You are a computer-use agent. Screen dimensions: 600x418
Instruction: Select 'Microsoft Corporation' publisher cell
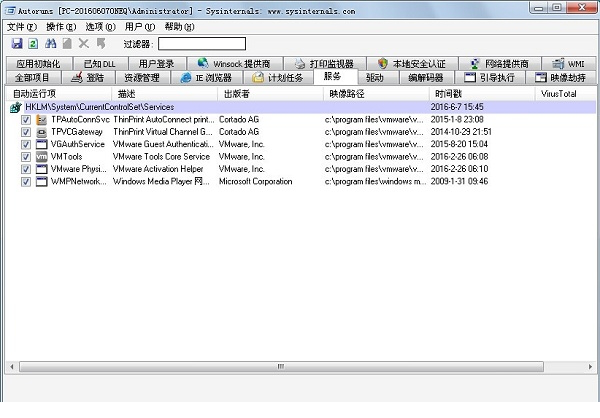point(255,181)
